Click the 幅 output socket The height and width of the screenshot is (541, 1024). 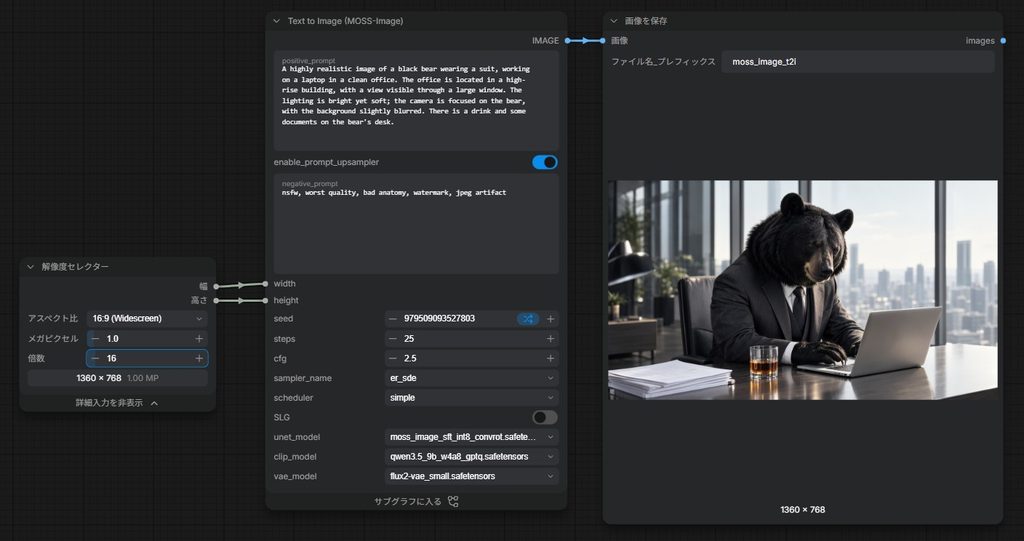[216, 286]
